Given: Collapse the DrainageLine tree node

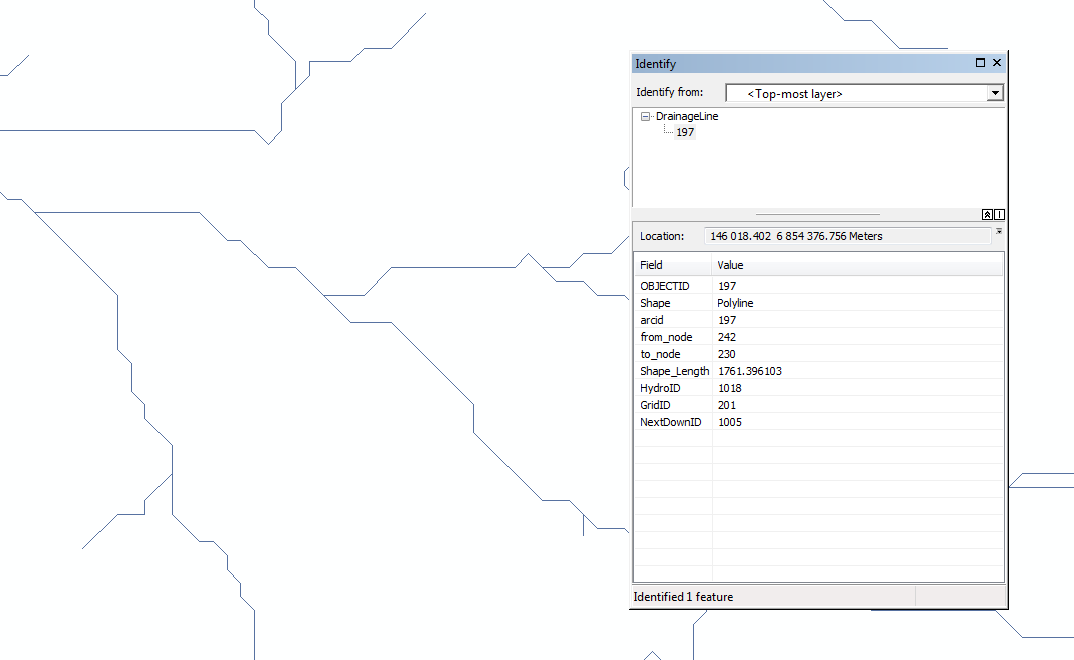Looking at the screenshot, I should click(646, 117).
